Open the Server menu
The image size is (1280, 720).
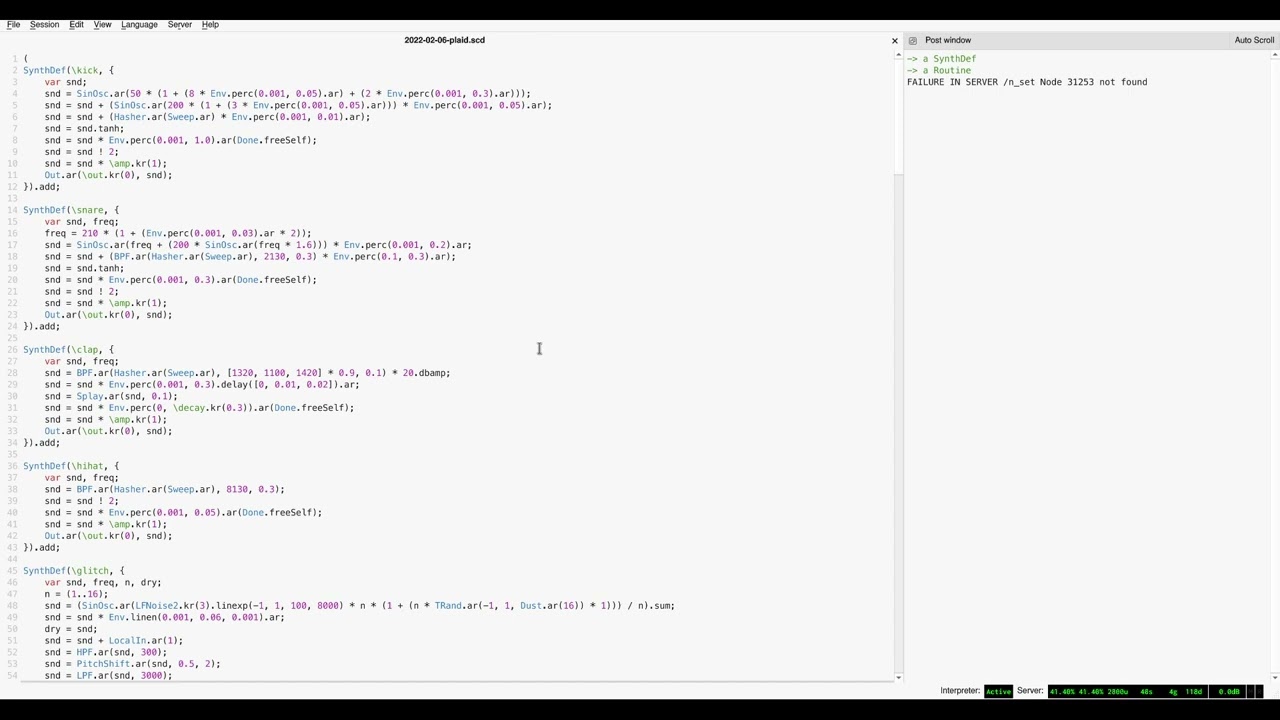pos(180,24)
